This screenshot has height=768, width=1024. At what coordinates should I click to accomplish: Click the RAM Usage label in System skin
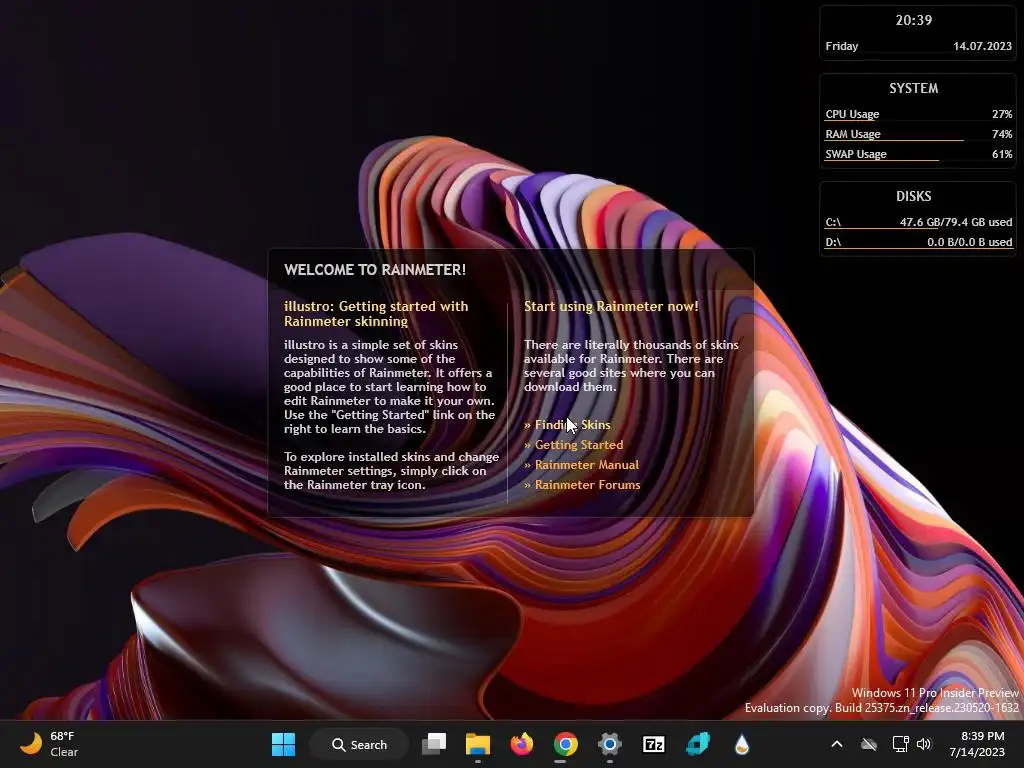[853, 134]
